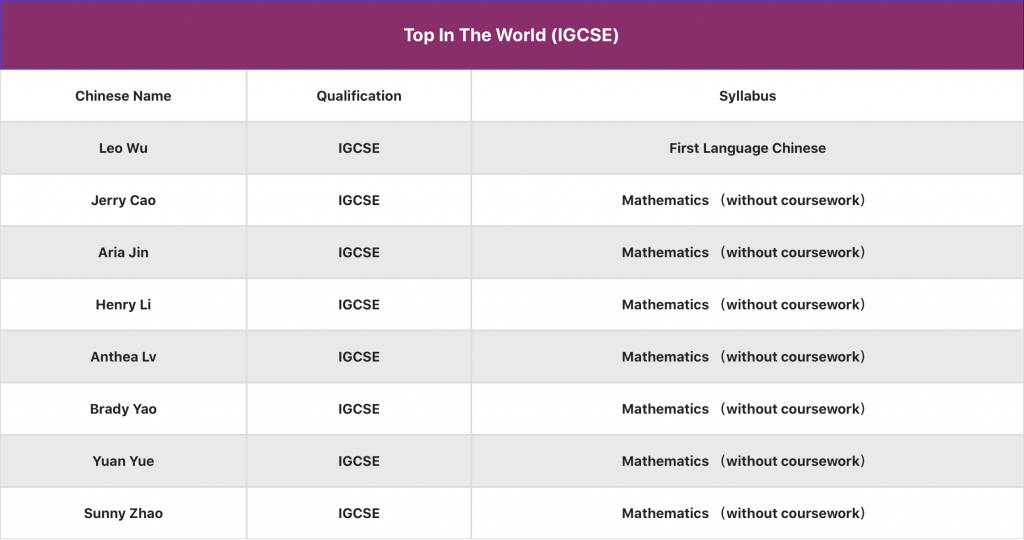The width and height of the screenshot is (1024, 540).
Task: Click the 'Chinese Name' column header
Action: click(123, 96)
